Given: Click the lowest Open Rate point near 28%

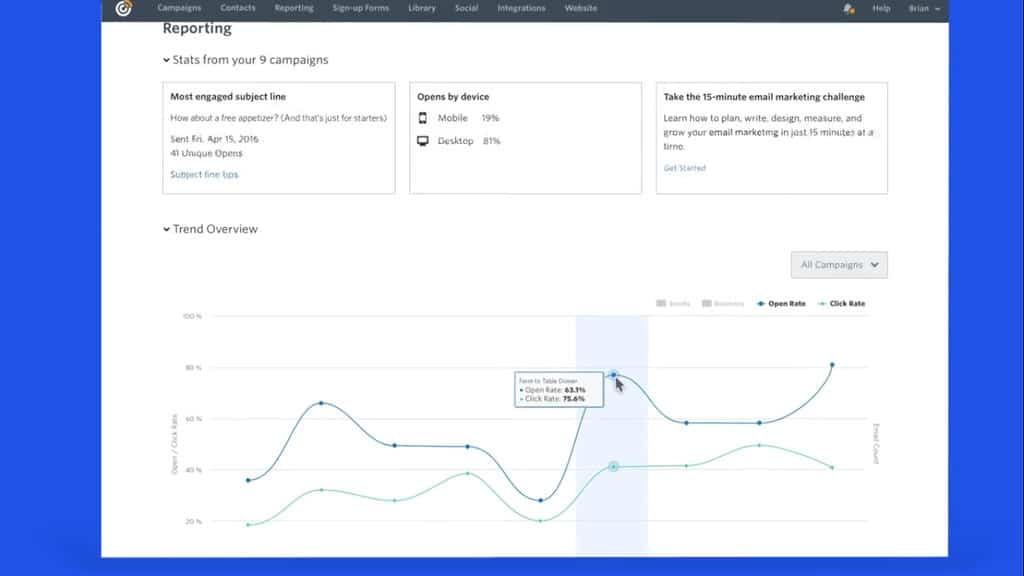Looking at the screenshot, I should click(540, 500).
